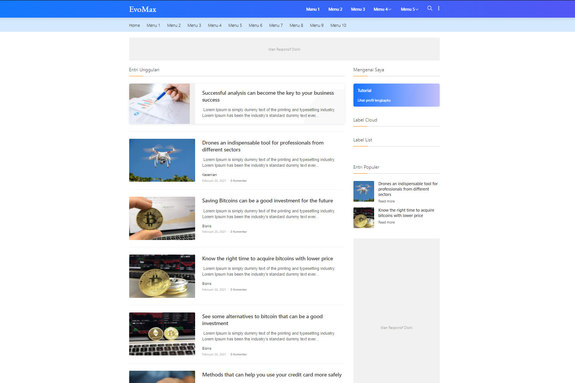Click the 'Label Cloud' widget heading
The height and width of the screenshot is (383, 575).
click(x=365, y=120)
